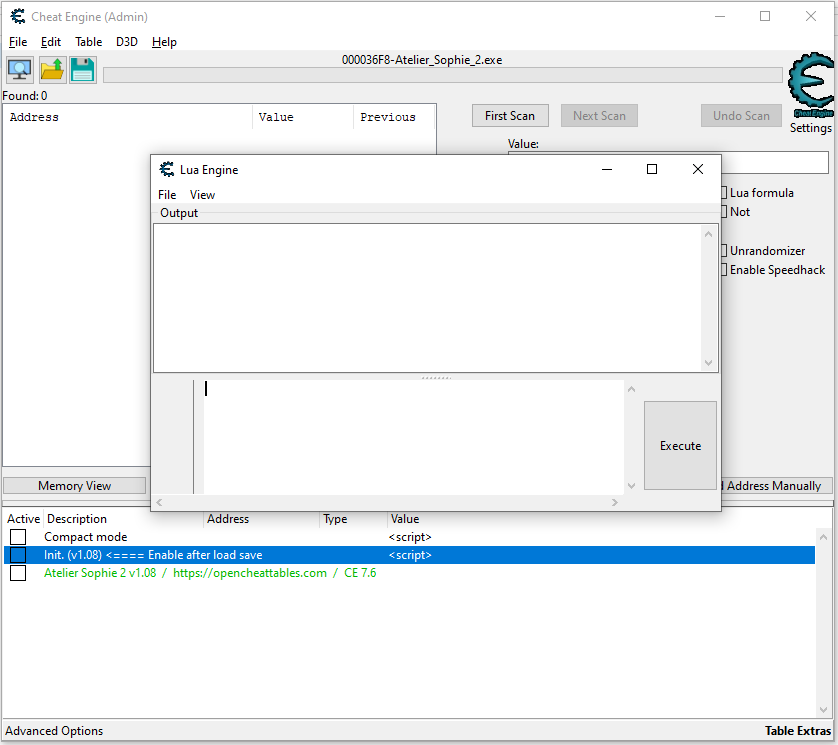Click the Lua output scroll up arrow
This screenshot has width=838, height=745.
coord(709,234)
